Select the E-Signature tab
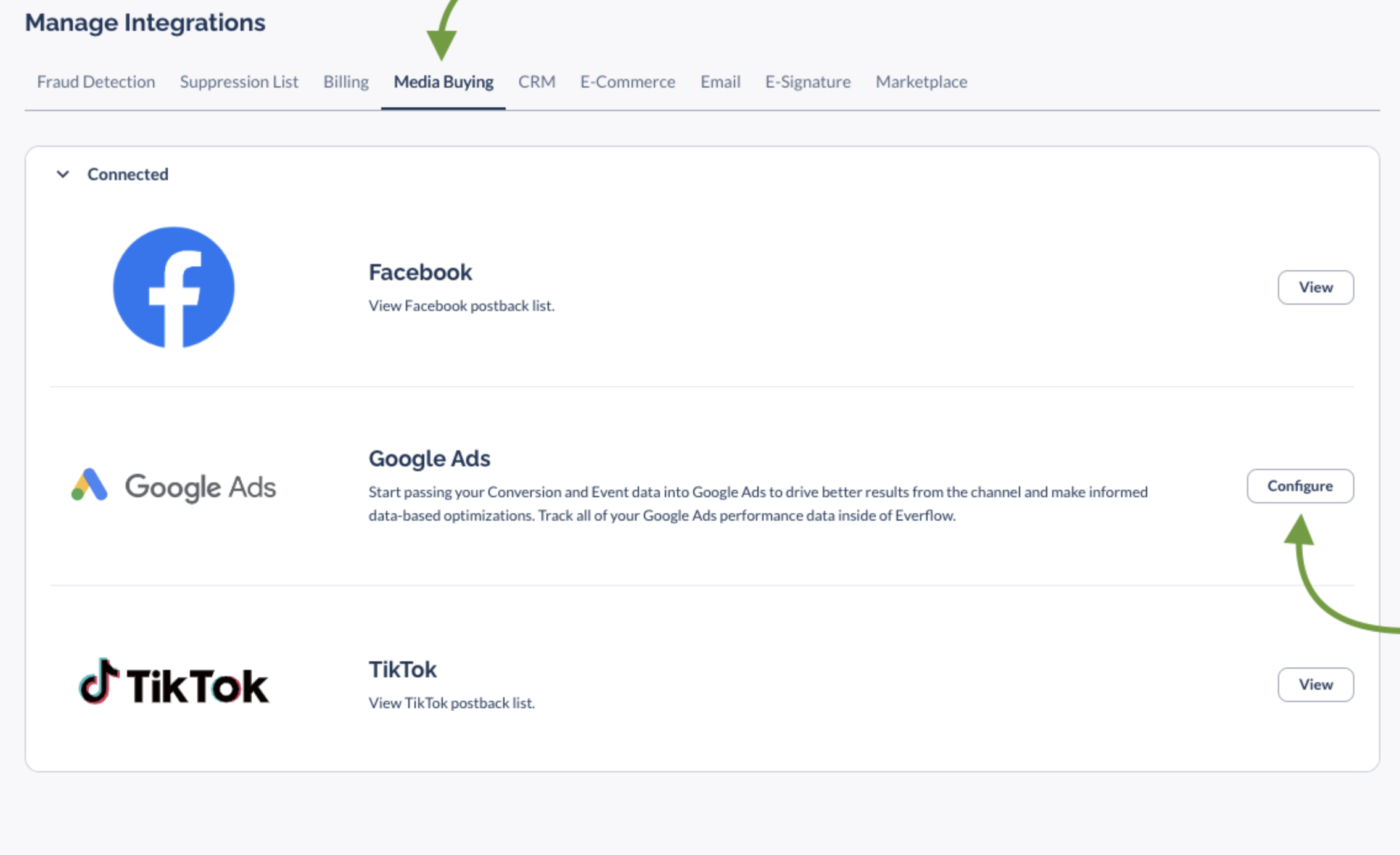Viewport: 1400px width, 855px height. click(x=807, y=82)
